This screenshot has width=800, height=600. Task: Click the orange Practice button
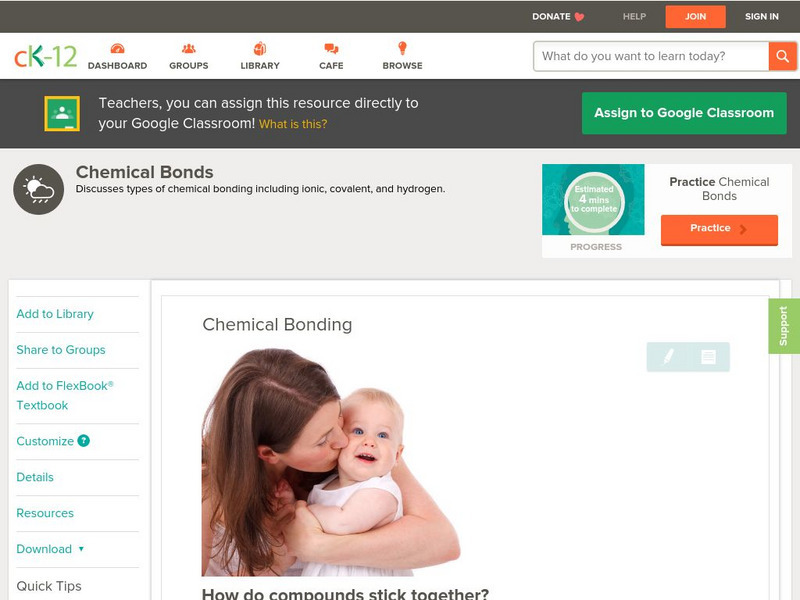tap(719, 229)
